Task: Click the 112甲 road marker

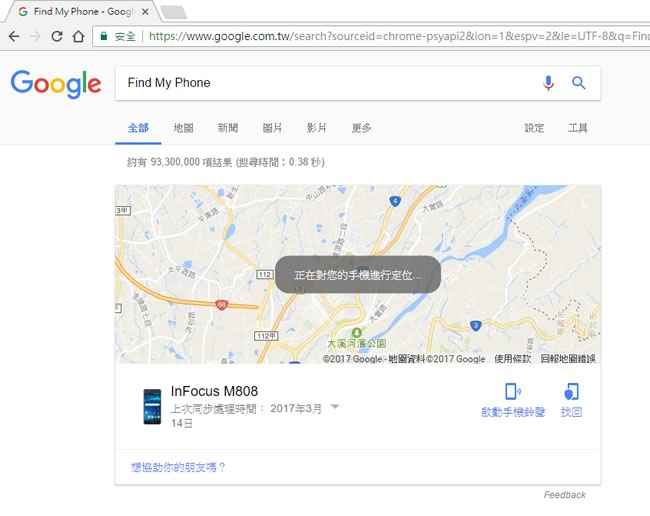Action: point(266,336)
